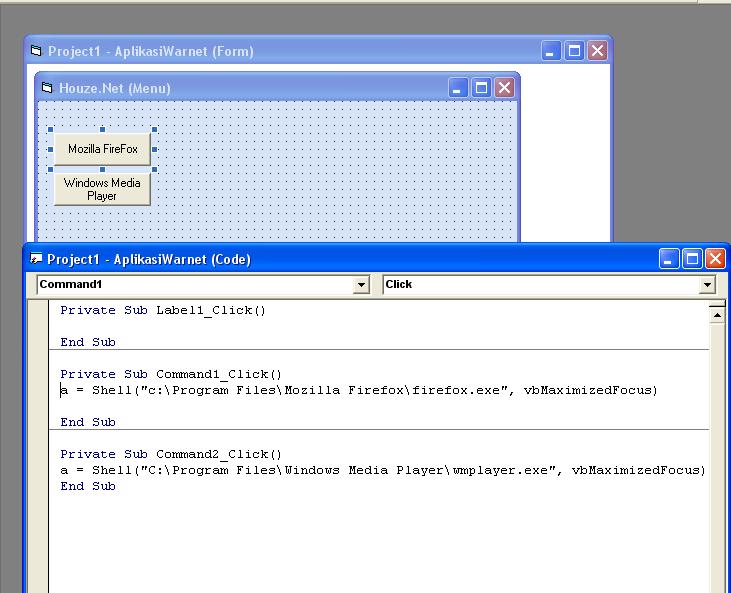
Task: Select the Windows Media Player button on the form
Action: click(x=103, y=189)
